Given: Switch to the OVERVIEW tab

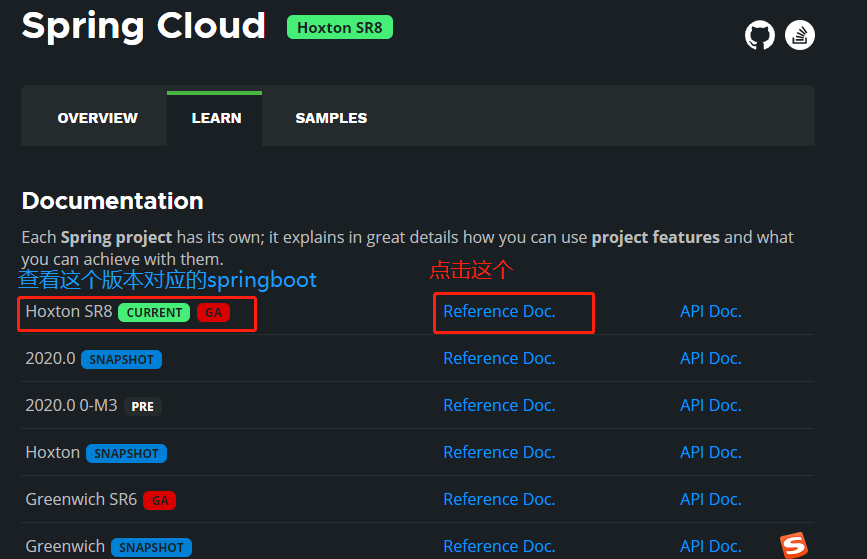Looking at the screenshot, I should click(x=97, y=118).
